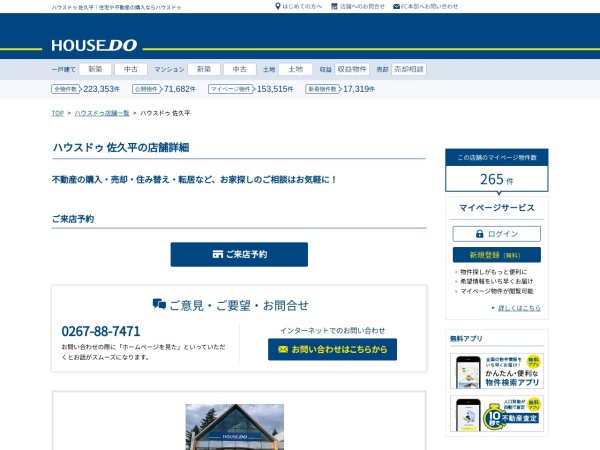600x450 pixels.
Task: Open 店舗へのお問合せ link
Action: point(362,6)
